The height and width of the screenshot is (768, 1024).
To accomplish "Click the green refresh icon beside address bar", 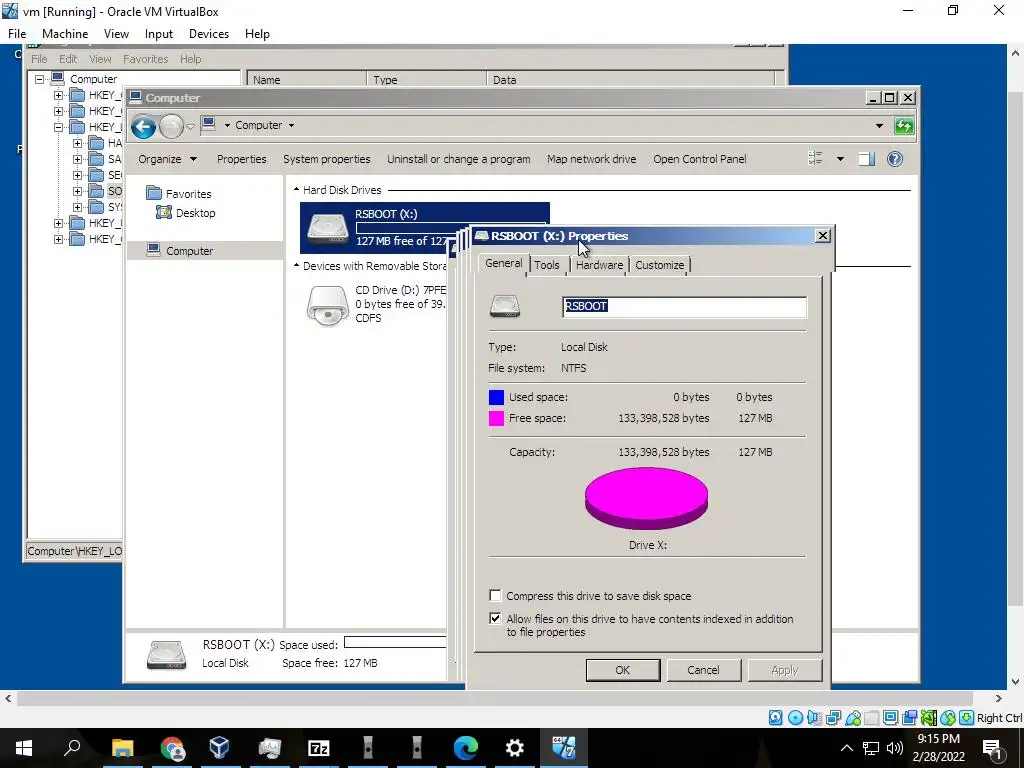I will click(904, 125).
